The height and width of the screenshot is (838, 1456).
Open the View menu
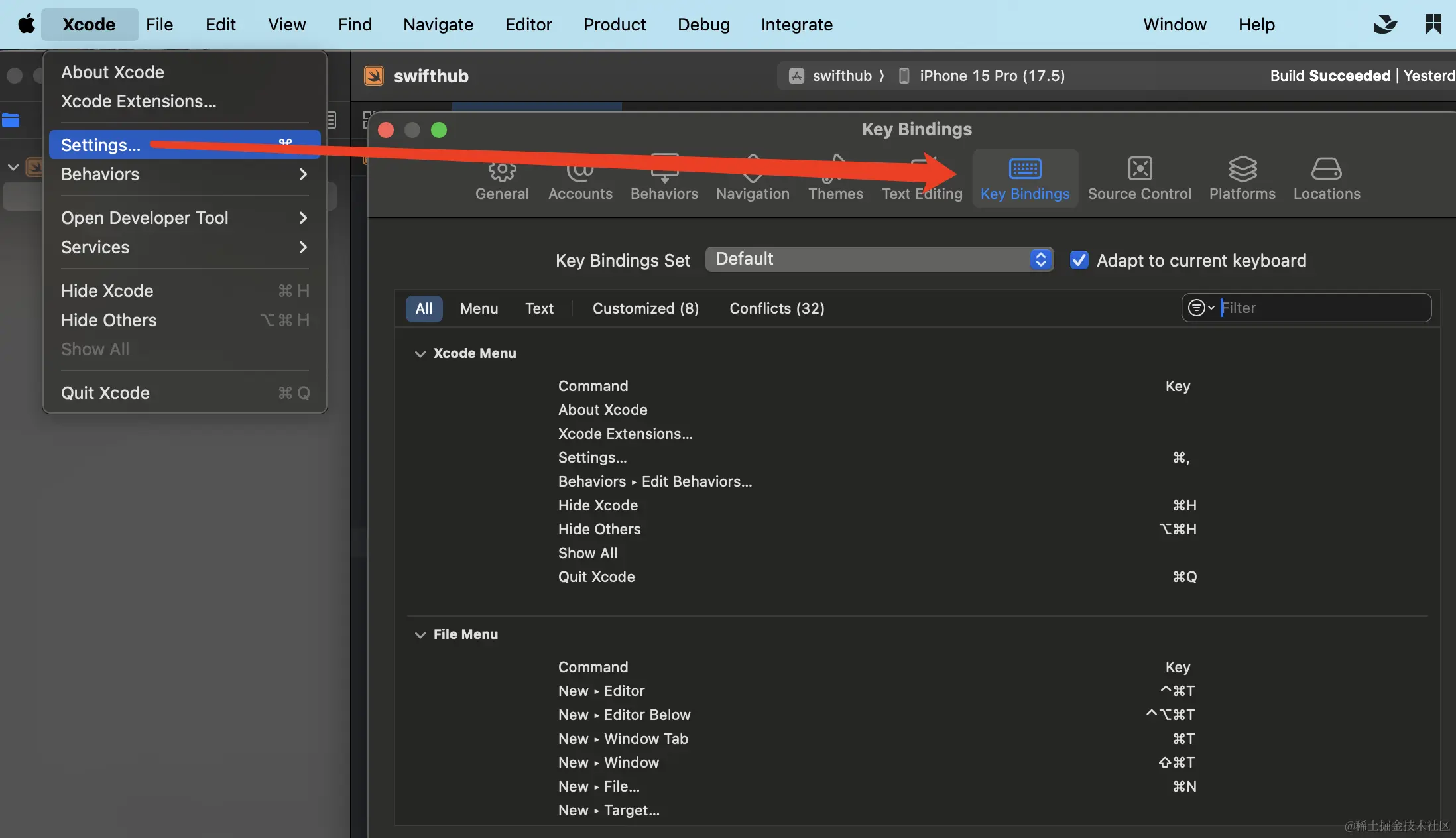[x=286, y=25]
